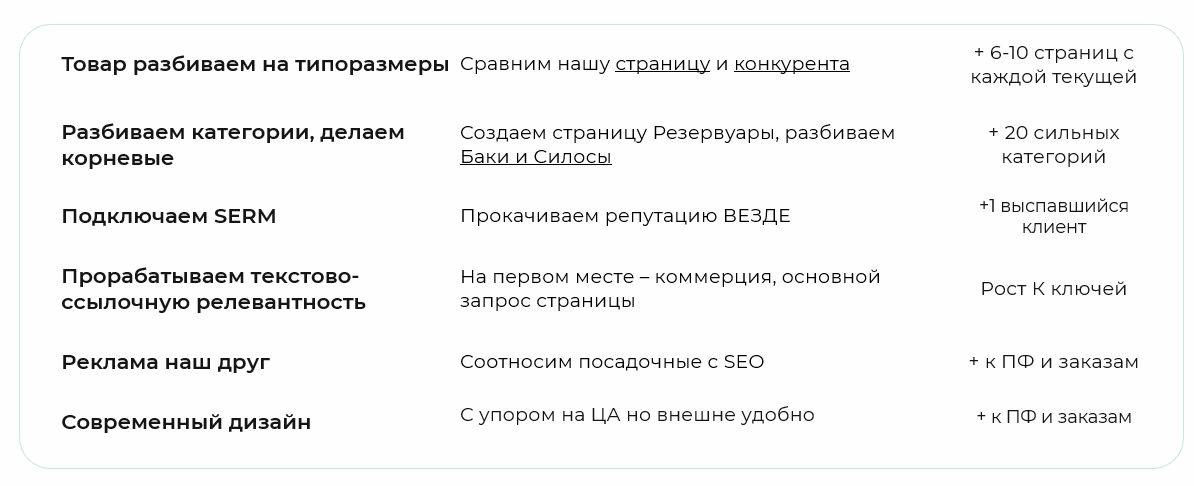Image resolution: width=1194 pixels, height=486 pixels.
Task: Click the description "Соотносим посадочные с SEO"
Action: [611, 362]
